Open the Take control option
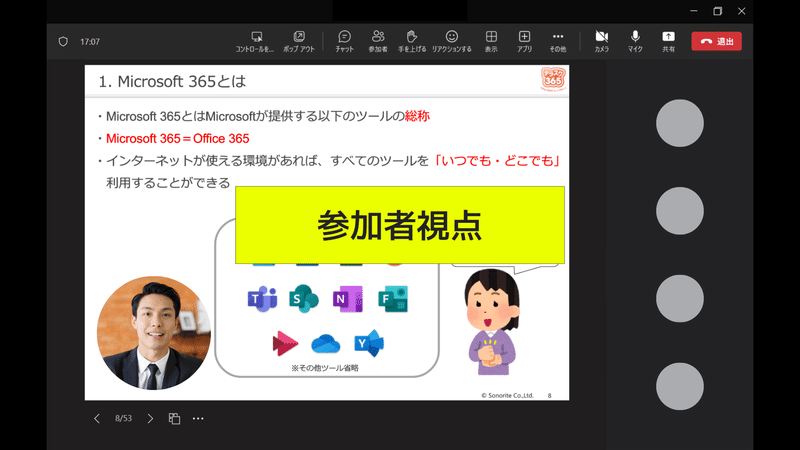800x450 pixels. pyautogui.click(x=255, y=42)
